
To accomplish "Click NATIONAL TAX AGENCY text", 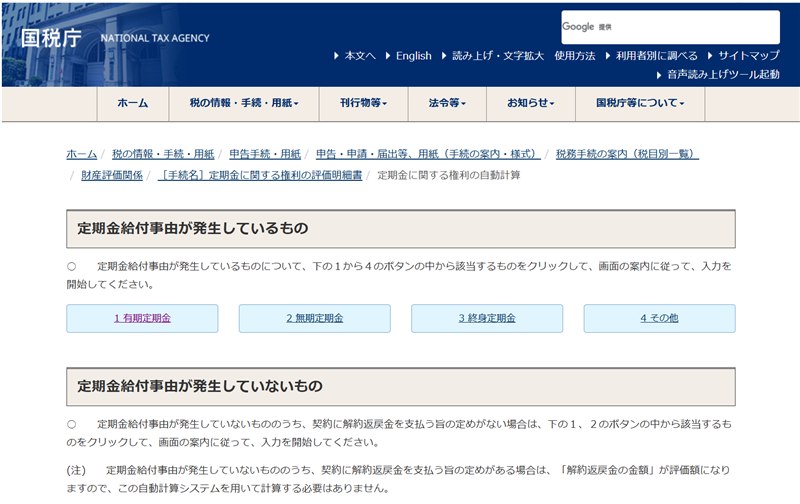I will coord(155,38).
